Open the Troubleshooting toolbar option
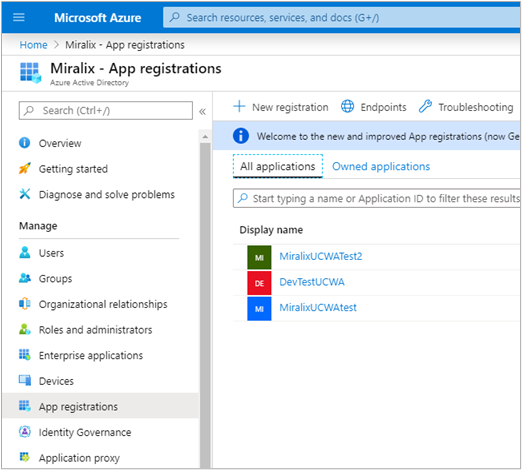The width and height of the screenshot is (522, 470). (x=466, y=107)
